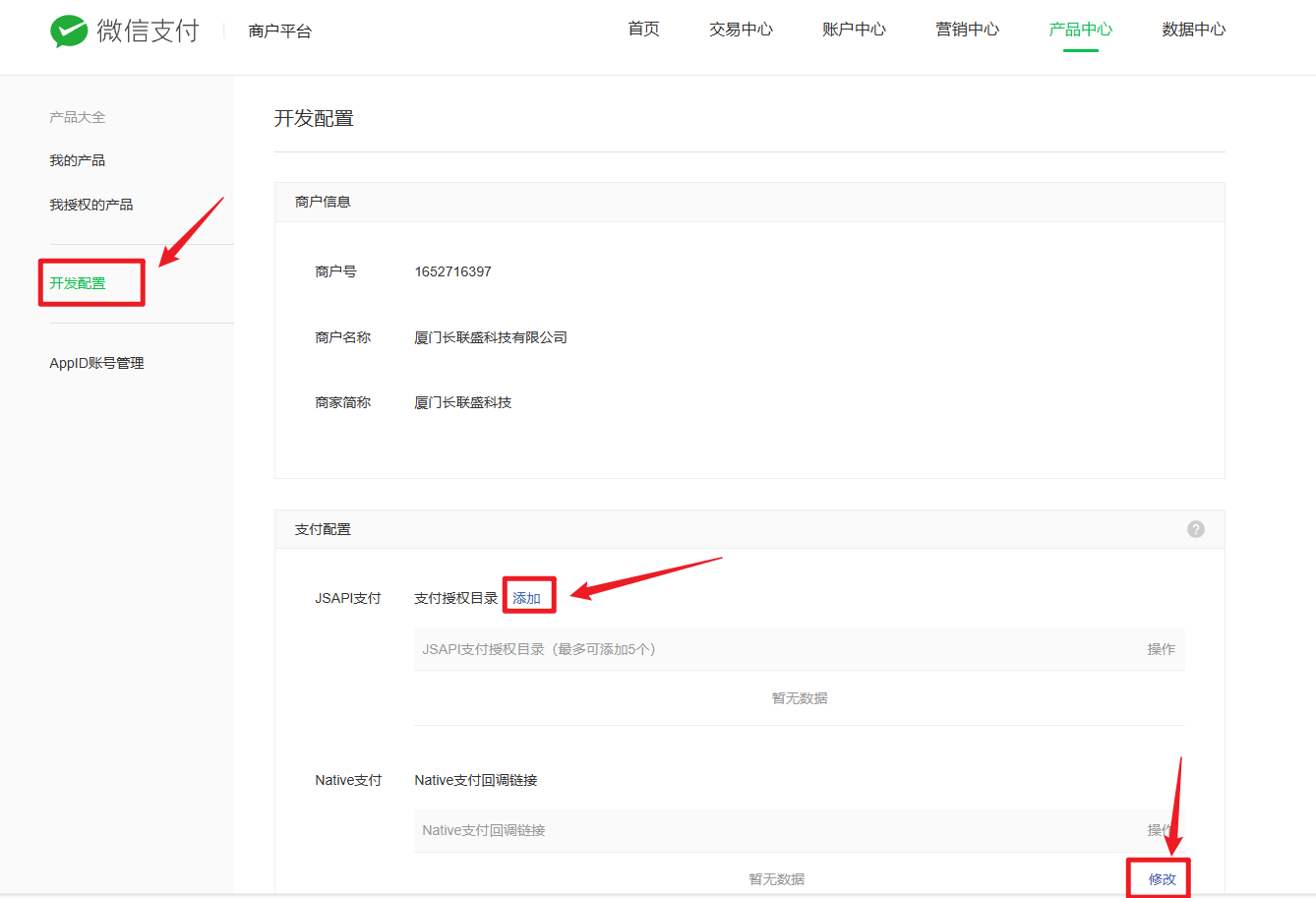Screen dimensions: 1316x898
Task: Click merchant name 厦门长联盛科技有限公司
Action: (491, 337)
